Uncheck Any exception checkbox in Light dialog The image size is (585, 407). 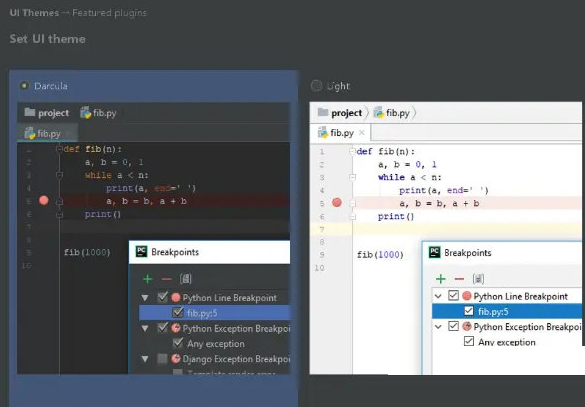469,341
